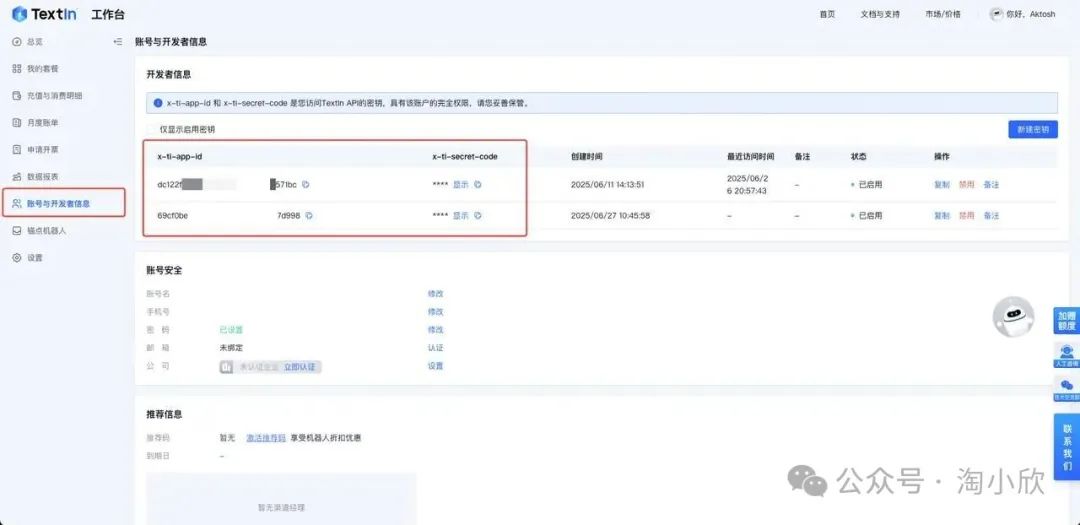The width and height of the screenshot is (1080, 525).
Task: Click the company badge icon beside 立即认证
Action: coord(227,367)
